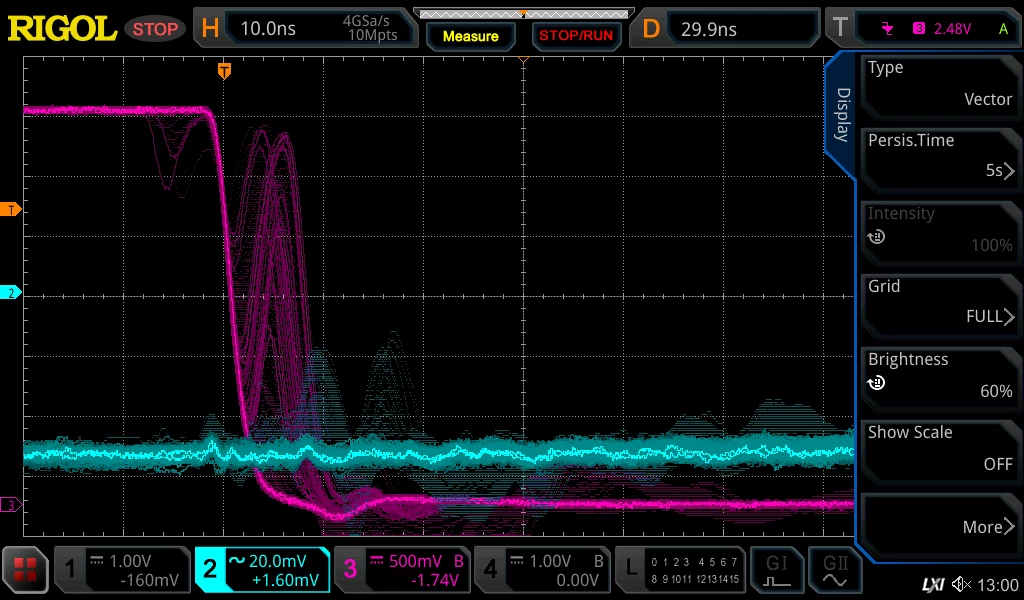Screen dimensions: 1024x600
Task: Toggle channel 1 on
Action: [x=71, y=570]
